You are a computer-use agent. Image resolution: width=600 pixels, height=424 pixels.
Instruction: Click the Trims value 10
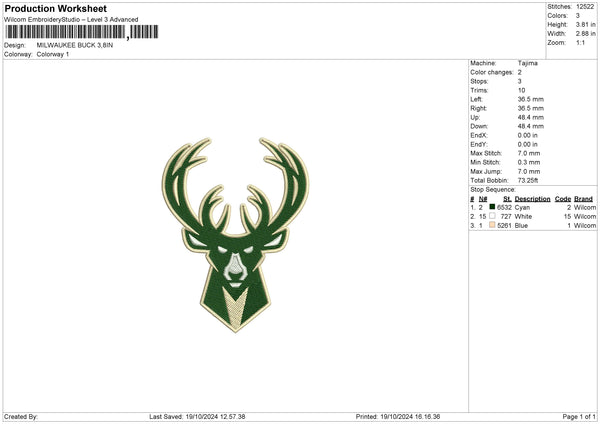click(521, 90)
